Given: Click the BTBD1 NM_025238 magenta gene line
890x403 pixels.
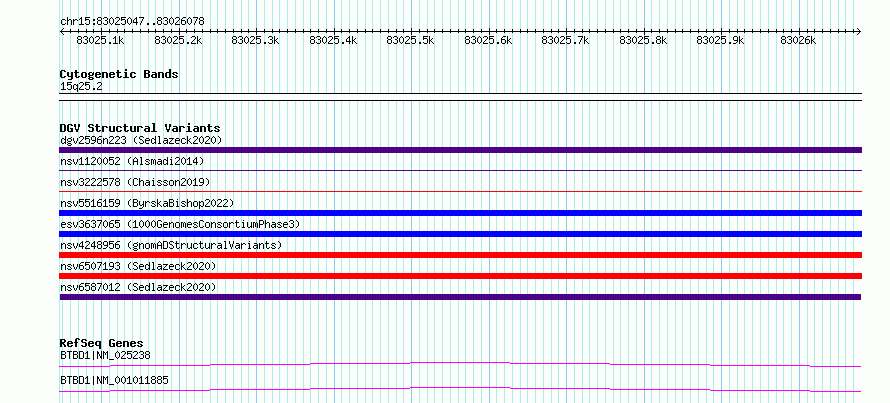Looking at the screenshot, I should (460, 364).
